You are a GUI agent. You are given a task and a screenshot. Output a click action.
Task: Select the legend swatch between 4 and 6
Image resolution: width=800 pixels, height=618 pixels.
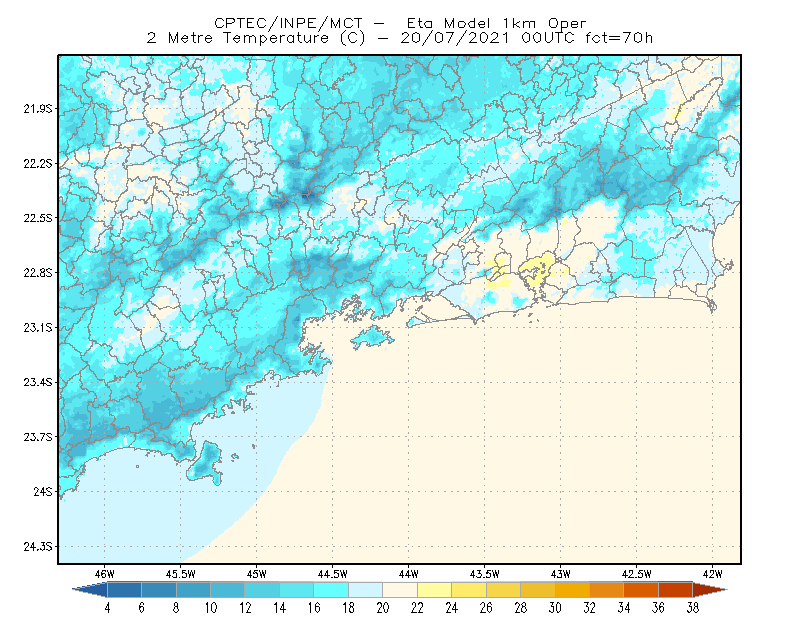[124, 590]
